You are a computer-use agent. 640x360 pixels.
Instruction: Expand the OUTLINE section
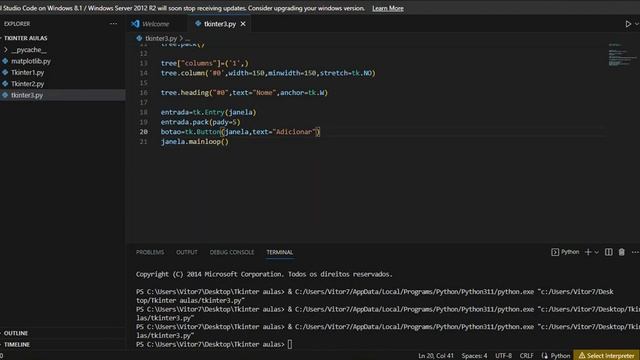point(16,333)
